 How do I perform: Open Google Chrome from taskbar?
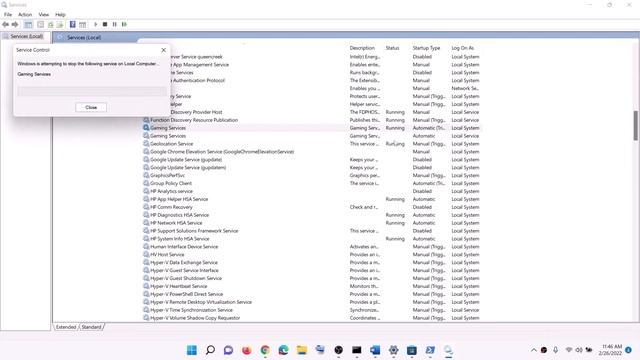point(265,350)
